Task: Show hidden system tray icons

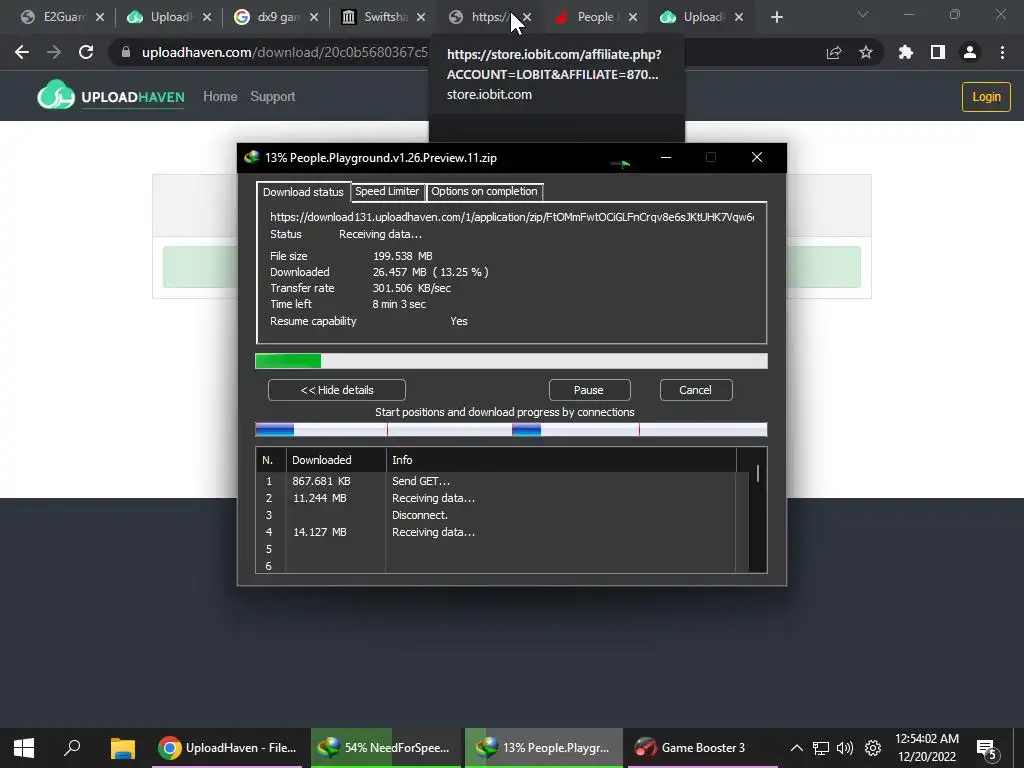Action: tap(796, 748)
